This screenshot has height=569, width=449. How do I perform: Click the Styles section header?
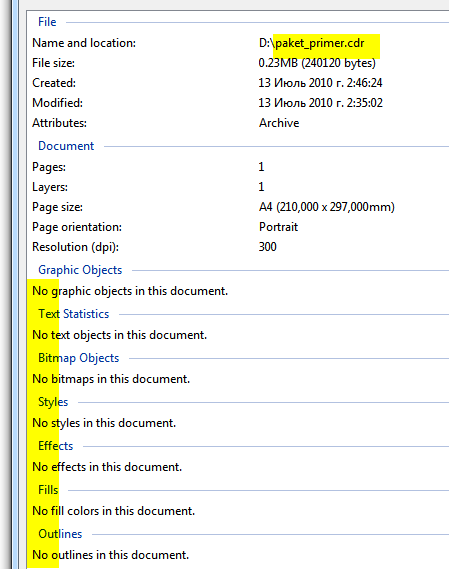click(x=53, y=402)
